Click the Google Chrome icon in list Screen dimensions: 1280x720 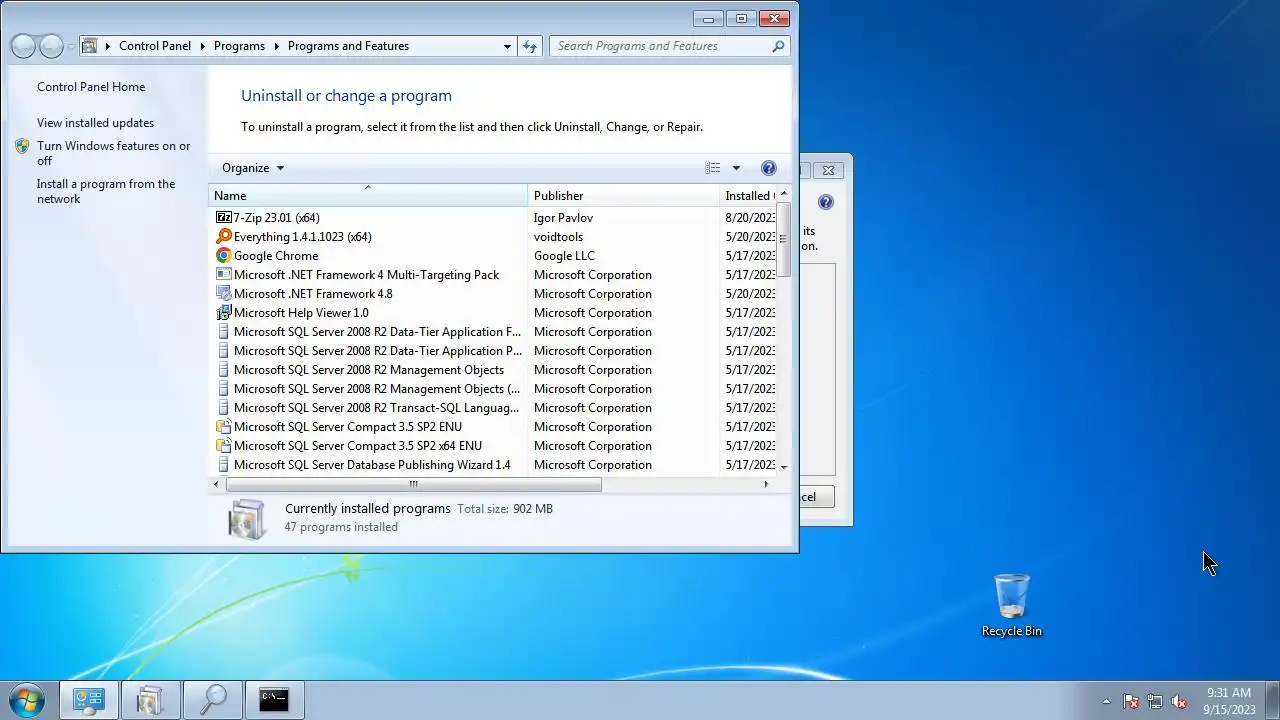coord(224,255)
